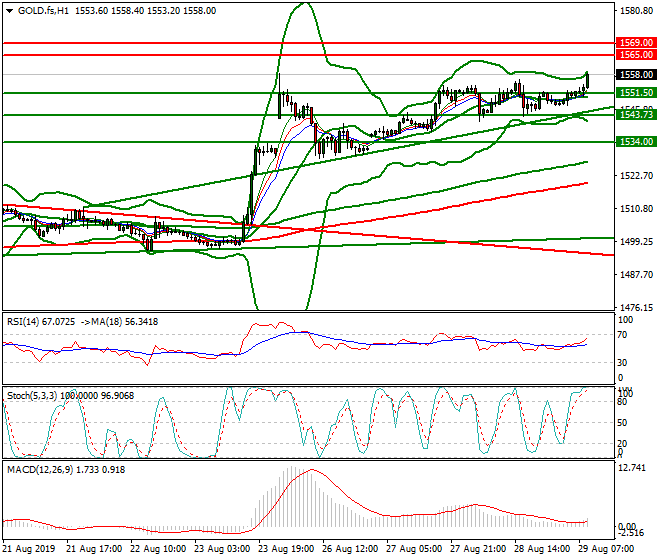
Task: Select the 23 Aug 03:00 time label
Action: [222, 549]
